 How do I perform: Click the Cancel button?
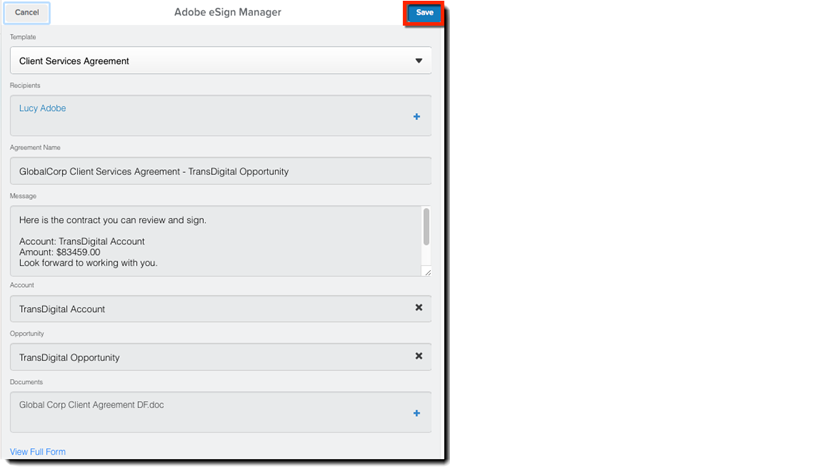[27, 13]
